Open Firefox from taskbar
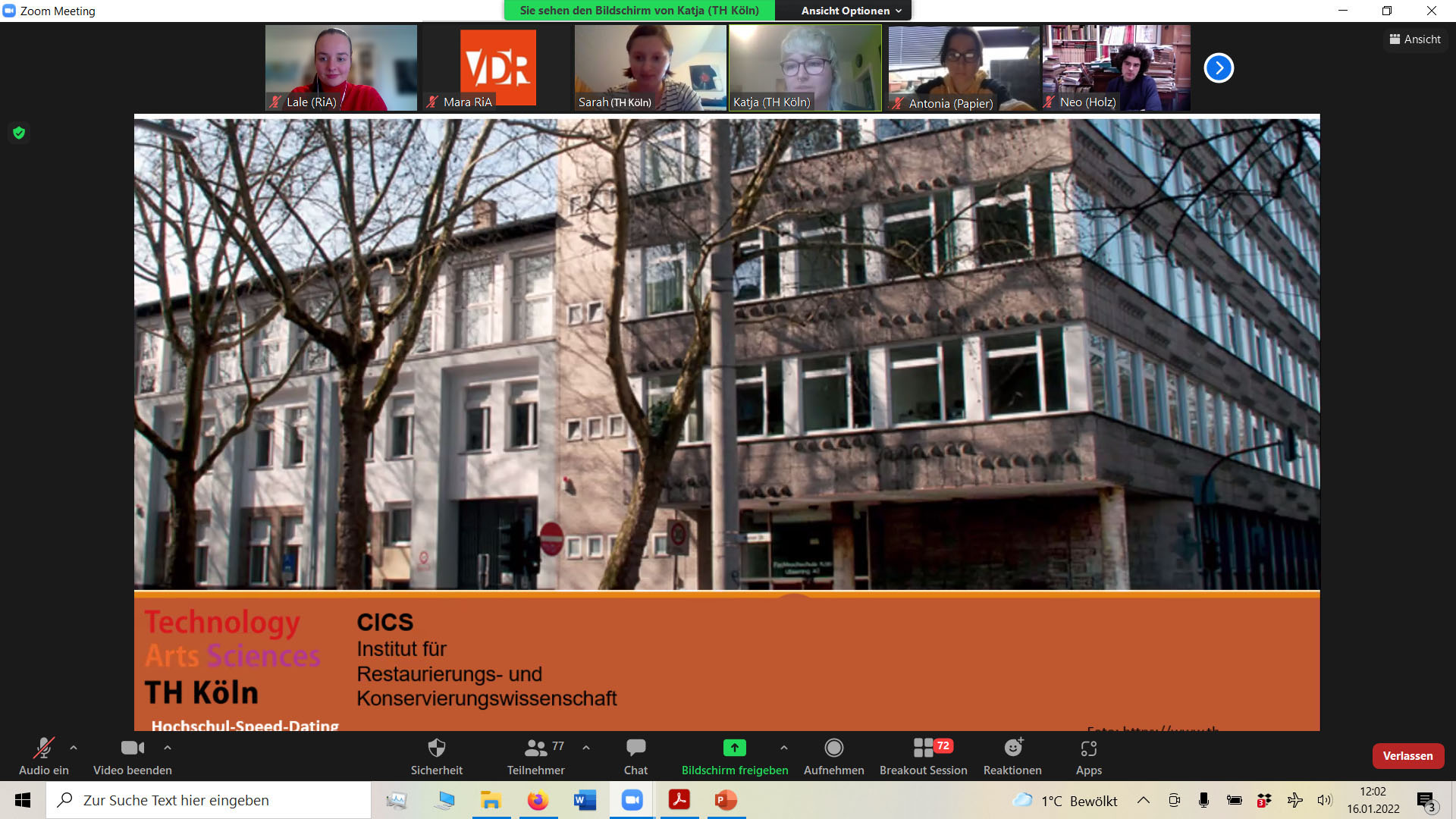Screen dimensions: 1456x819 coord(538,800)
